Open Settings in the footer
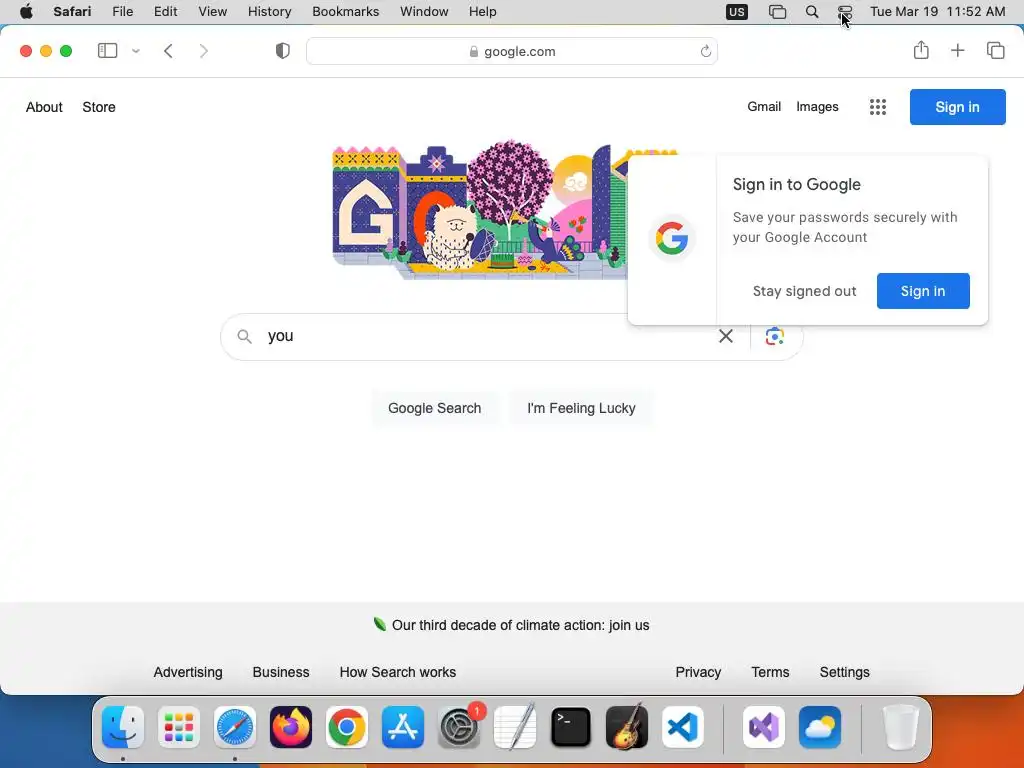 [844, 672]
